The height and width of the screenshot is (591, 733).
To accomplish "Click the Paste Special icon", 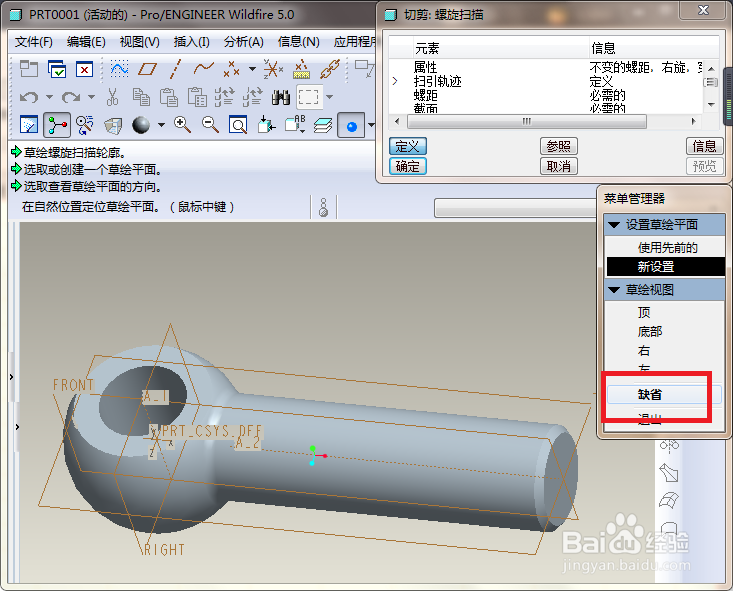I will 197,97.
